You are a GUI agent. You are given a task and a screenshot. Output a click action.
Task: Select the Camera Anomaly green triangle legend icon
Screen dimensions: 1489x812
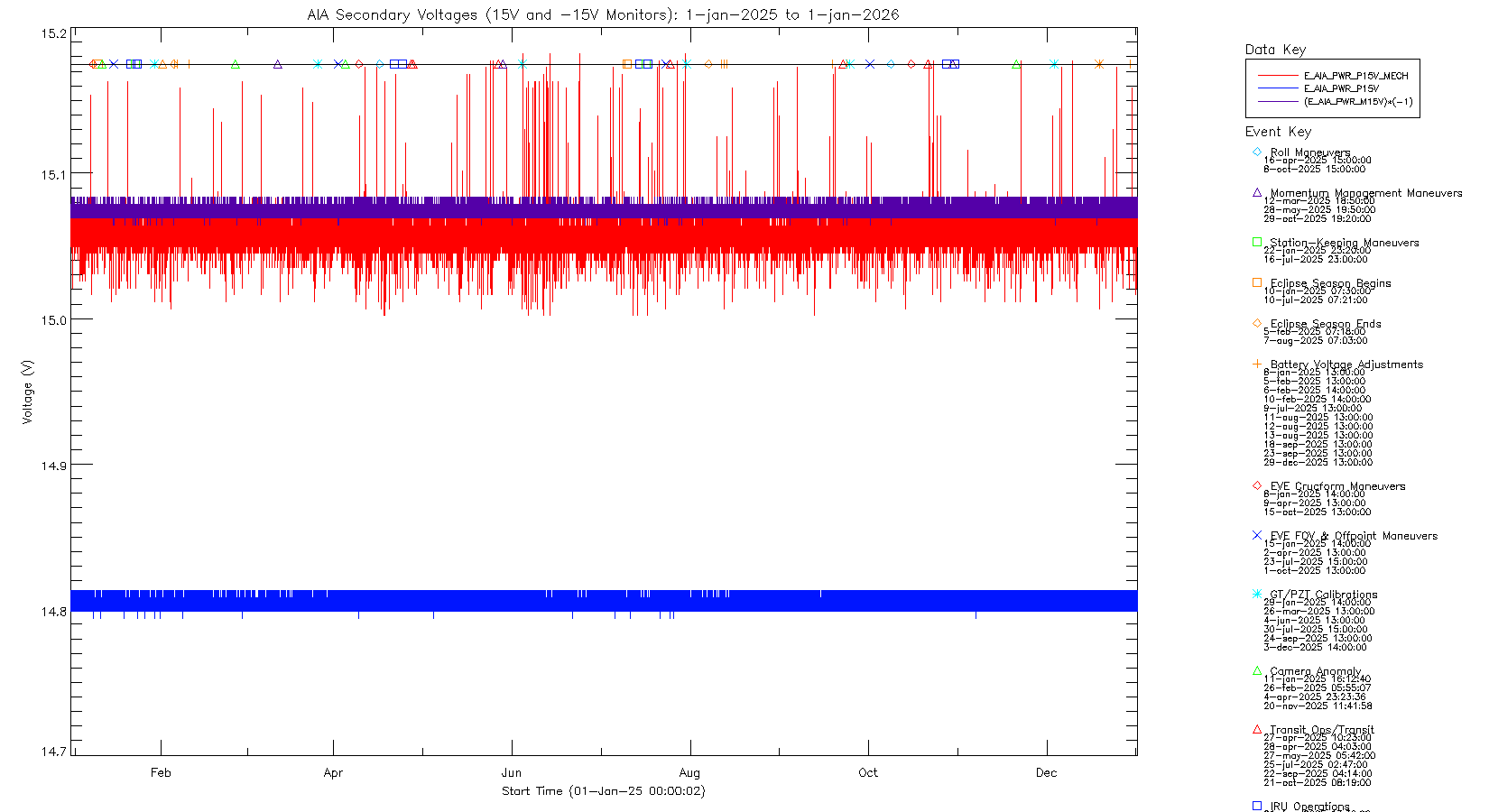1257,670
